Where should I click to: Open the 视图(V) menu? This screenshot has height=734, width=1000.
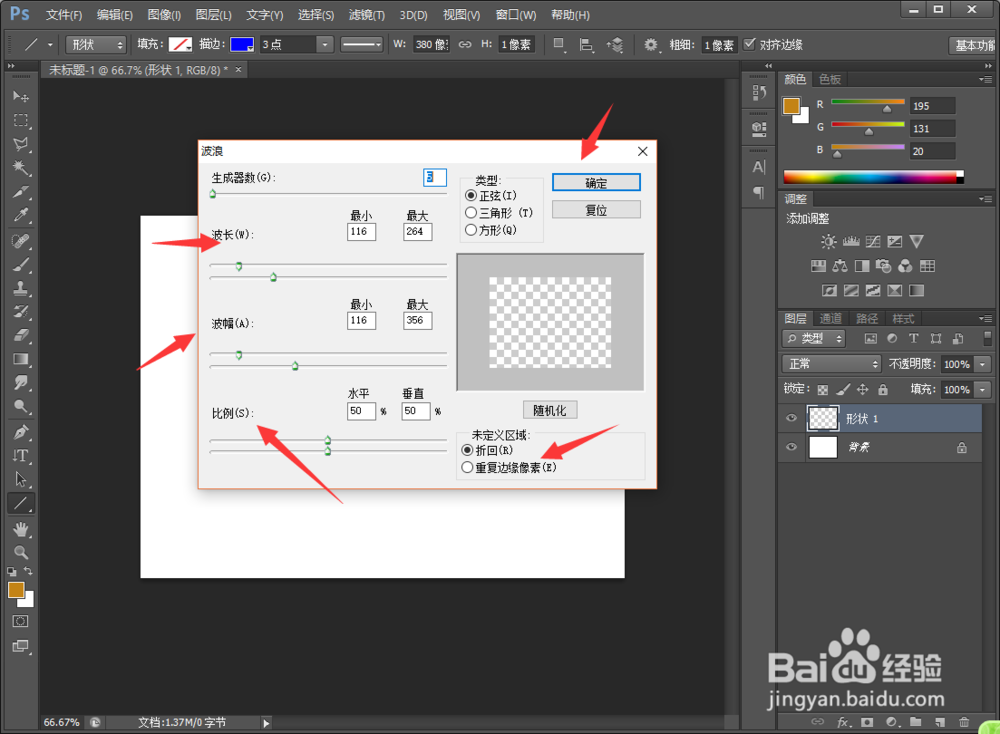tap(461, 15)
